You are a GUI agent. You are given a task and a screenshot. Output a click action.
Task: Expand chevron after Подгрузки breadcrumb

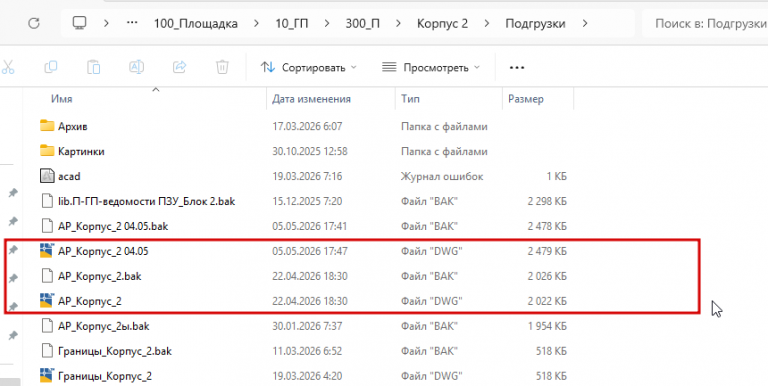tap(584, 23)
